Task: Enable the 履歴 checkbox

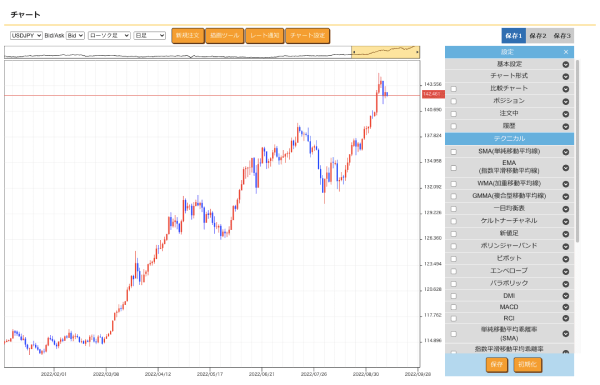Action: pos(453,126)
